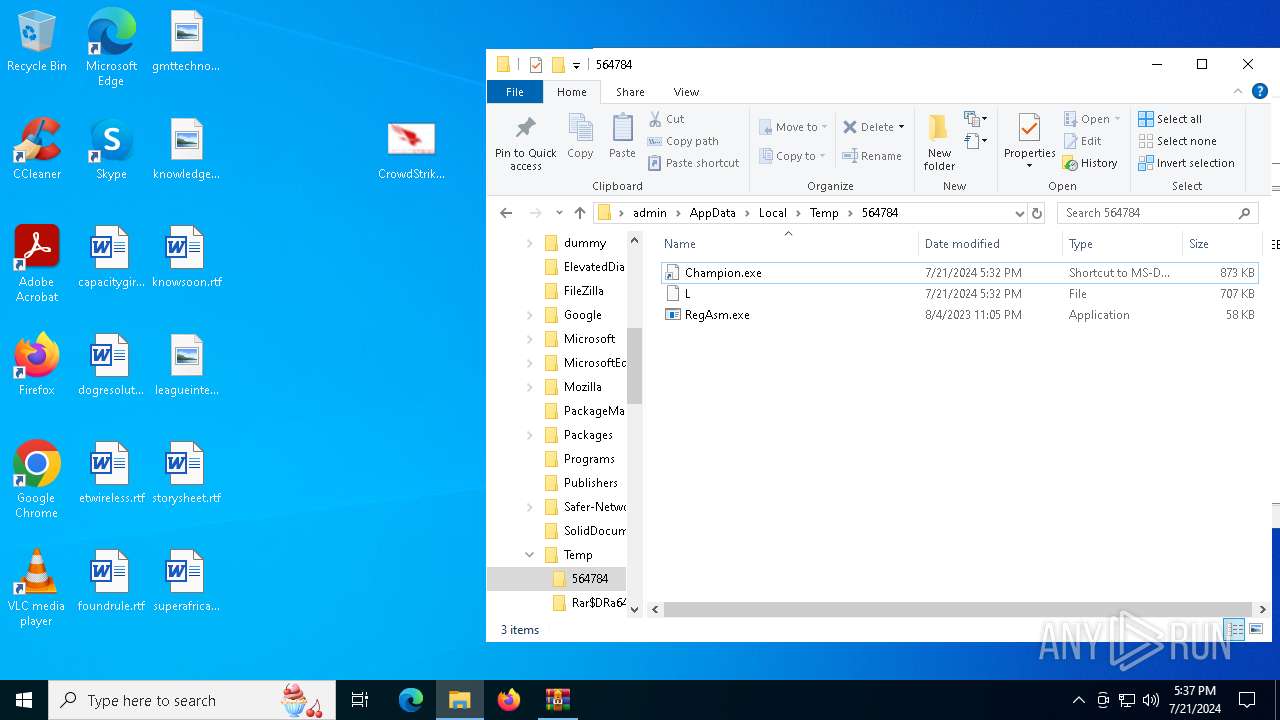Open address bar history dropdown
The image size is (1280, 720).
[x=1019, y=213]
